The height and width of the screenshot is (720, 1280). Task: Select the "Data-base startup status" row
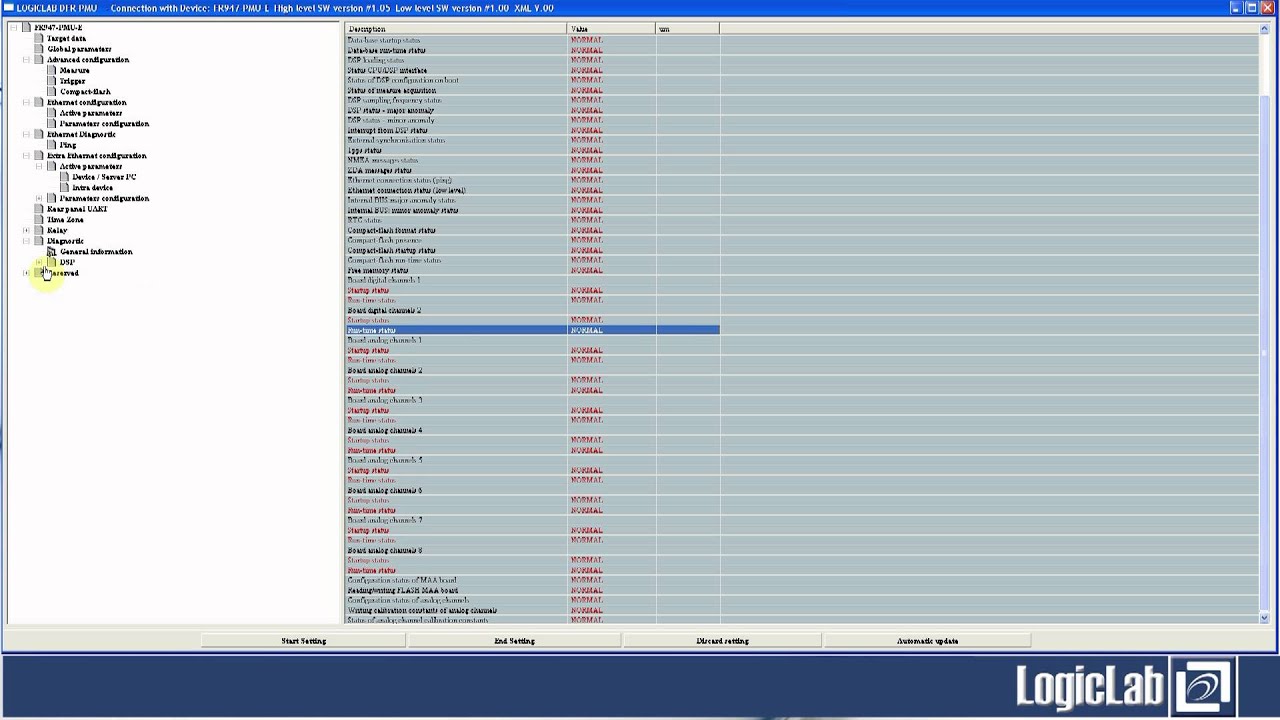click(532, 40)
